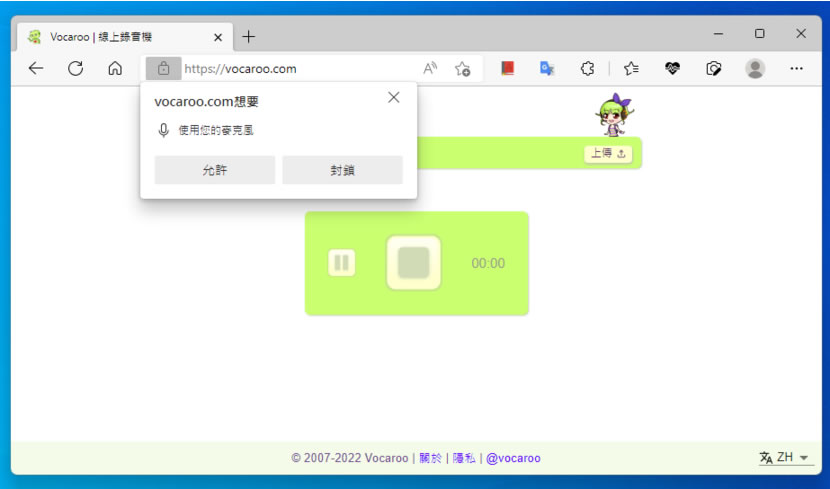This screenshot has height=489, width=830.
Task: Click the Vocaroo mascot character
Action: 615,115
